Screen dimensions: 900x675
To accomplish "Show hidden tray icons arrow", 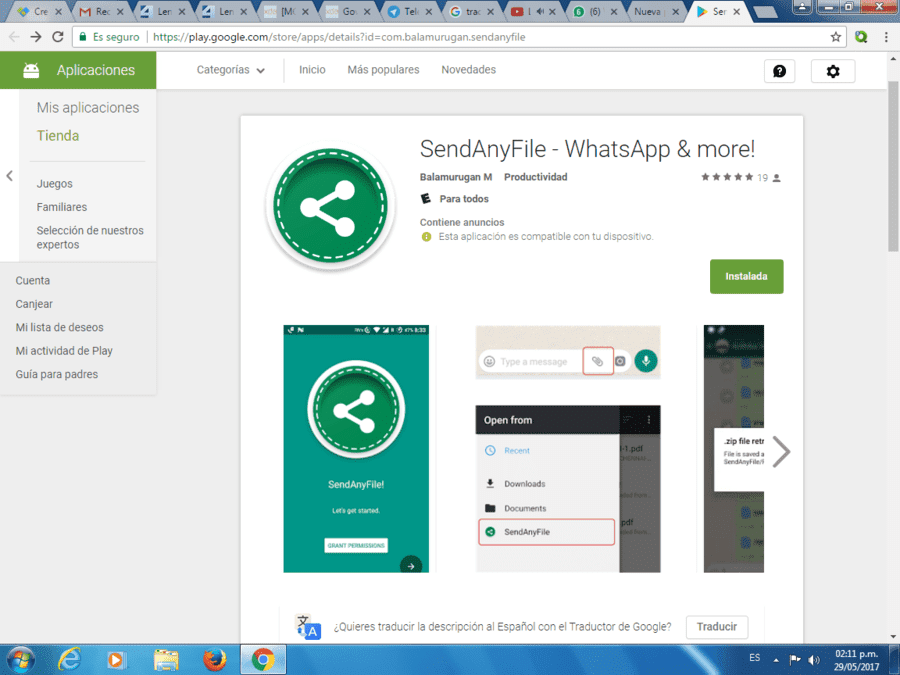I will 776,660.
